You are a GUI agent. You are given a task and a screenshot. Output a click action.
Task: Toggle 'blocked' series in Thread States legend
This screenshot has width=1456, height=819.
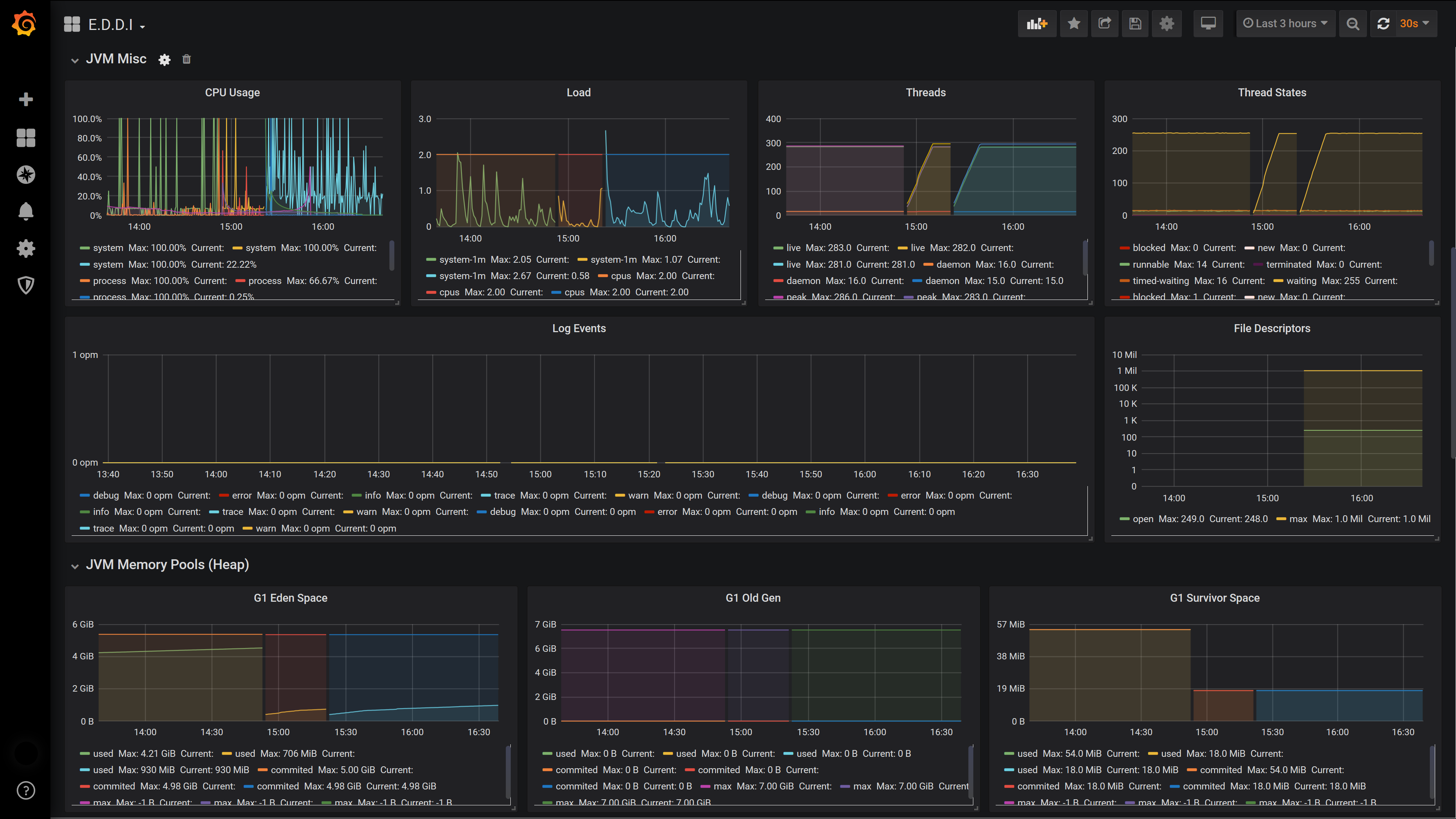point(1148,248)
